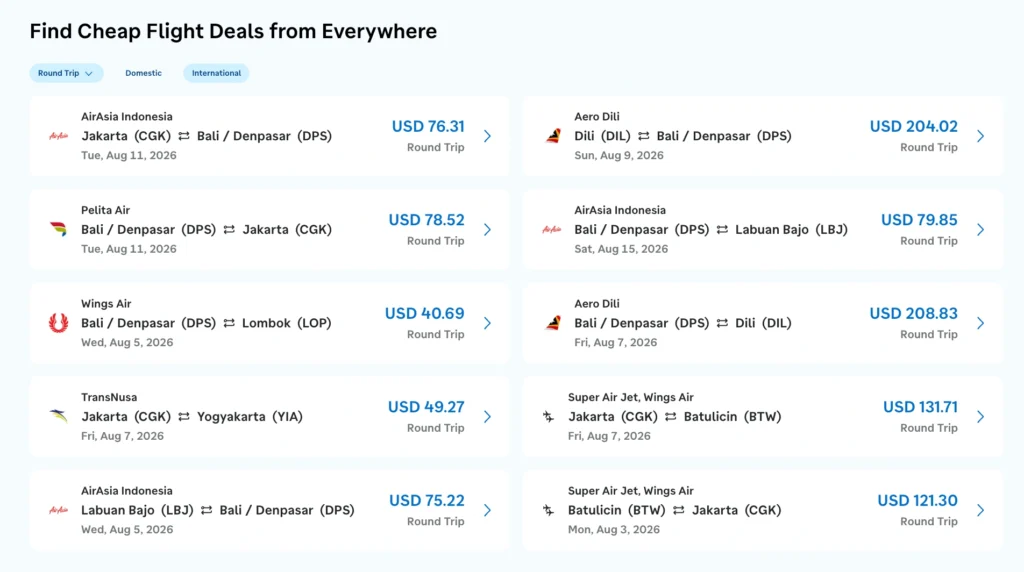Click swap arrows in Jakarta–Batulicin route

(671, 416)
